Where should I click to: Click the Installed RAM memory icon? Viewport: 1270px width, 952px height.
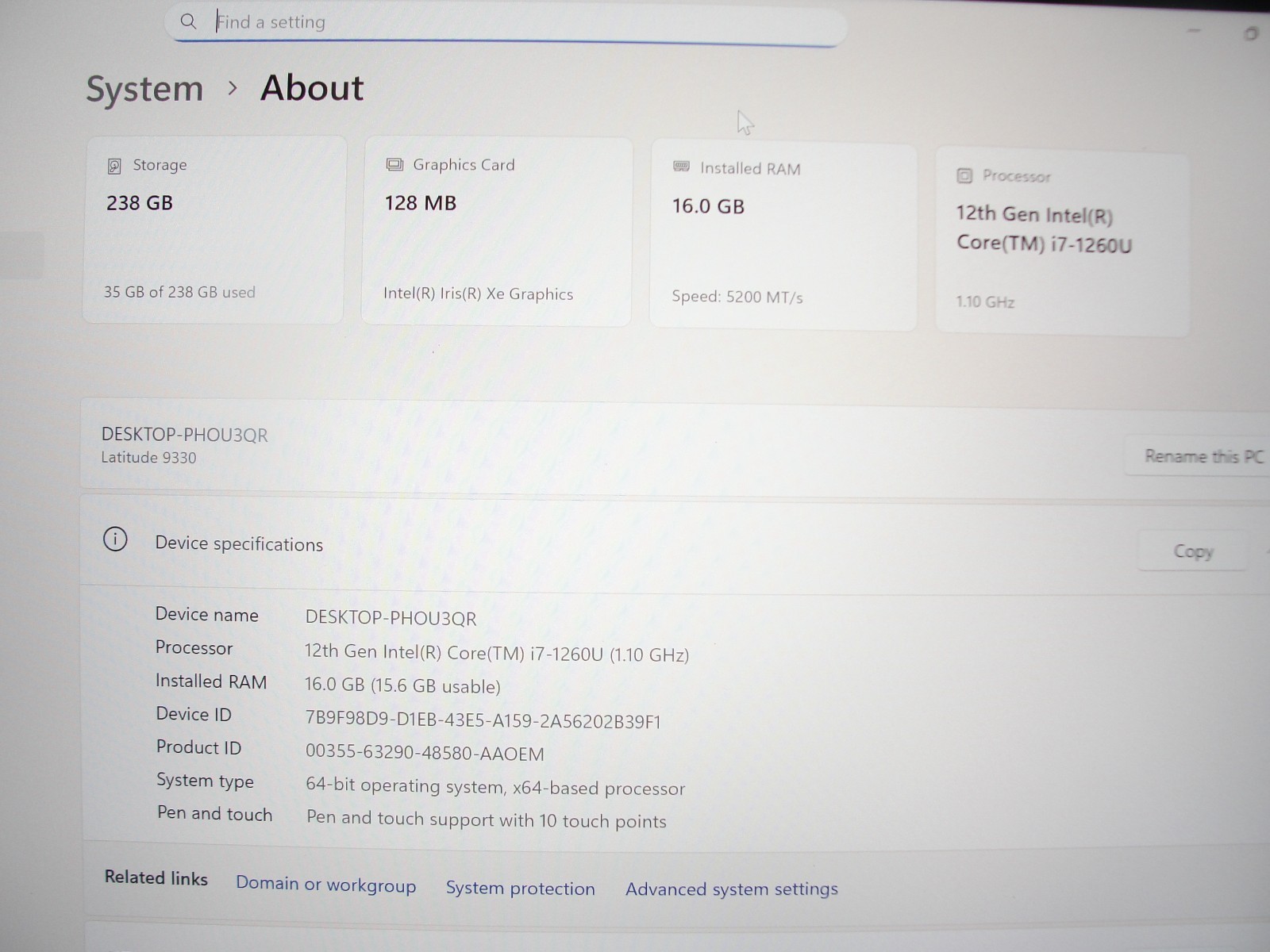[681, 167]
